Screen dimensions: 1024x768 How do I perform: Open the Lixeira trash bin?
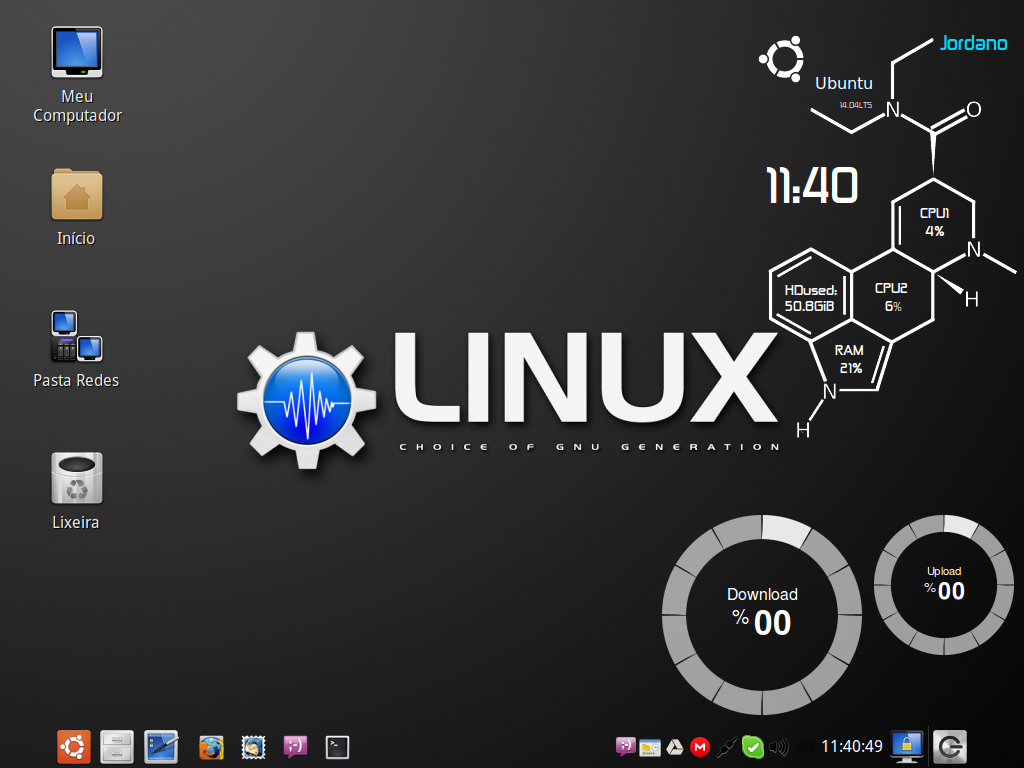(x=76, y=491)
